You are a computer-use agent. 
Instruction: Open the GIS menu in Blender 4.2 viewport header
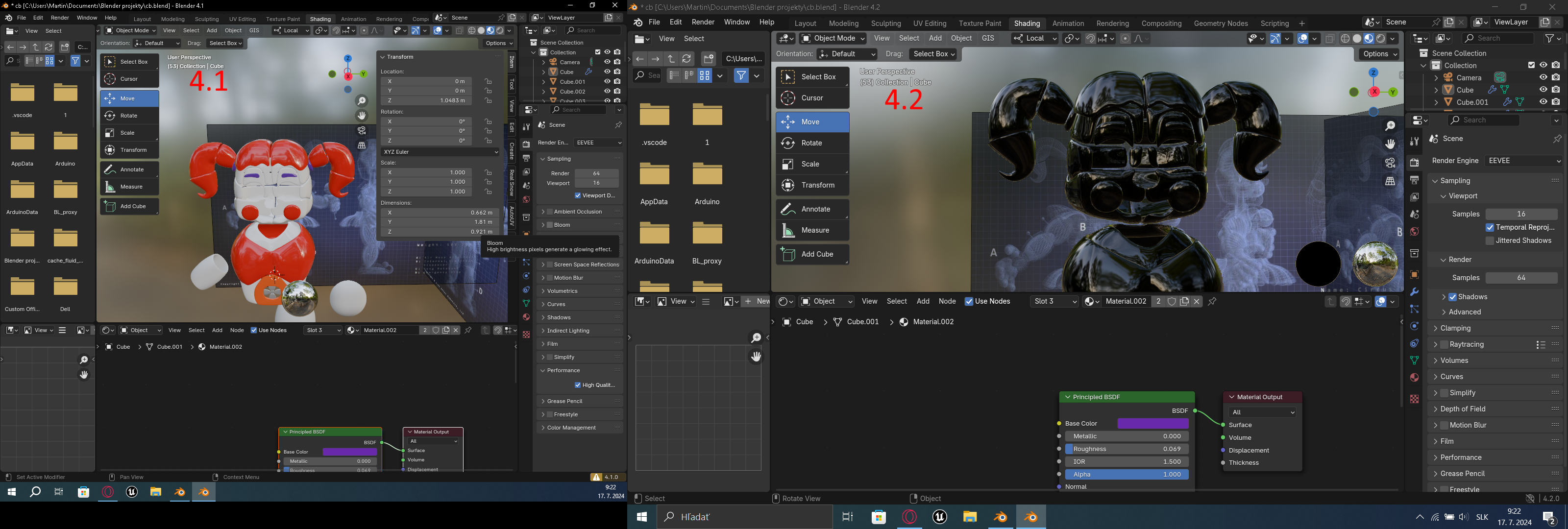click(x=988, y=38)
